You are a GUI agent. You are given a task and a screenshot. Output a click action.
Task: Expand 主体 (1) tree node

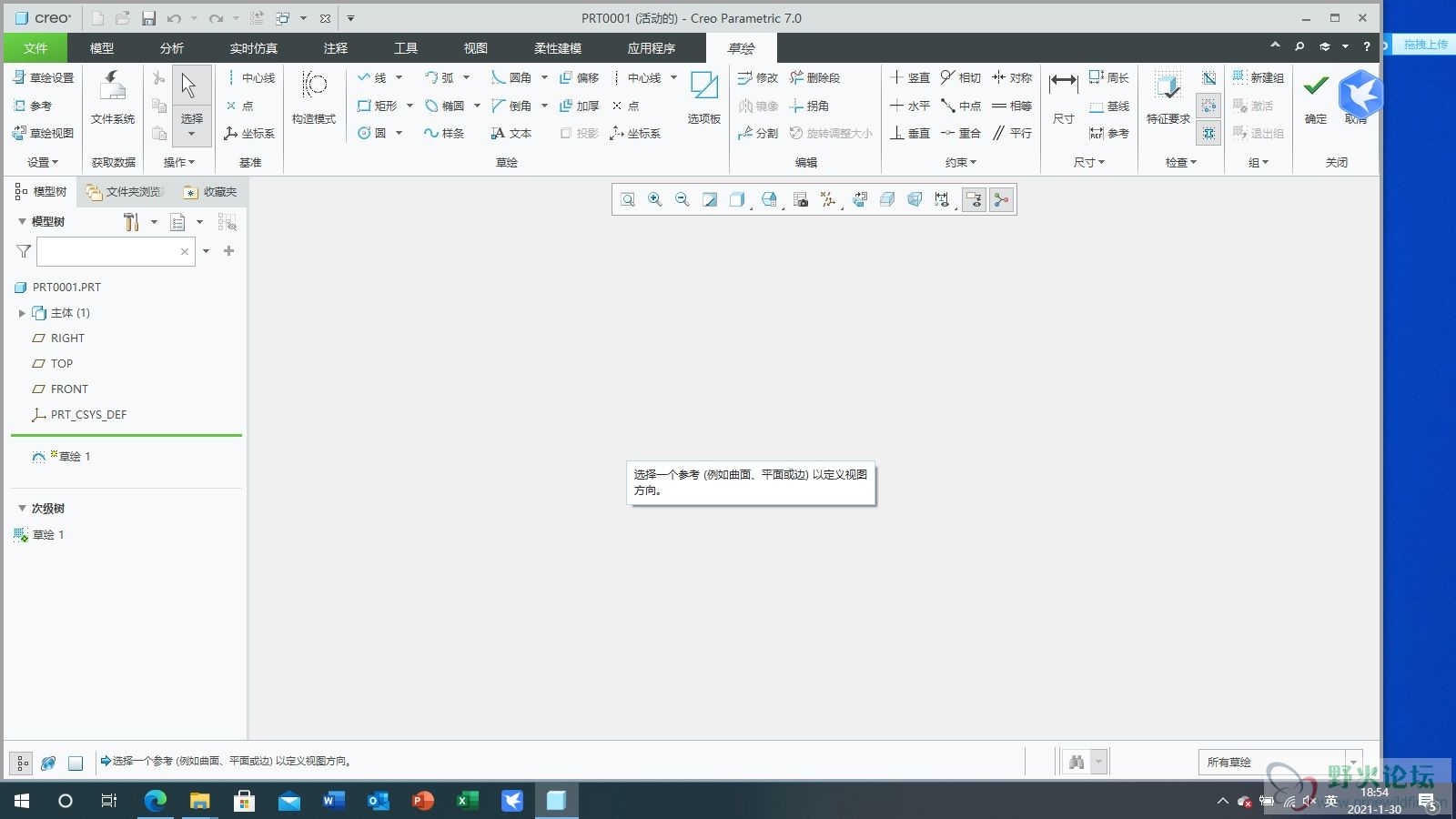[22, 313]
